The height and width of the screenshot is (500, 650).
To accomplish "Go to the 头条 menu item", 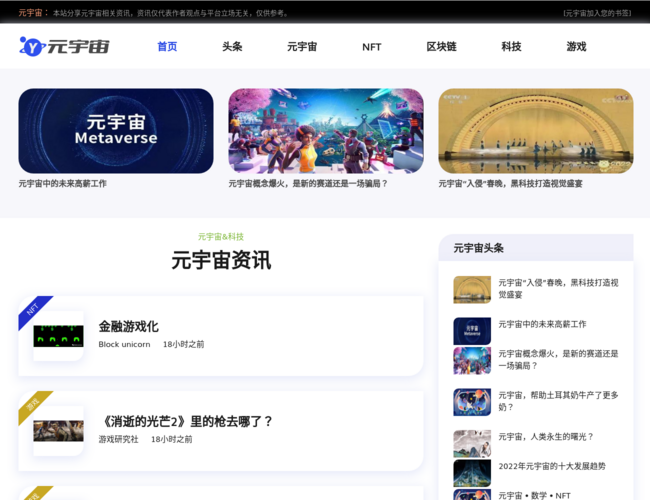I will pyautogui.click(x=232, y=47).
